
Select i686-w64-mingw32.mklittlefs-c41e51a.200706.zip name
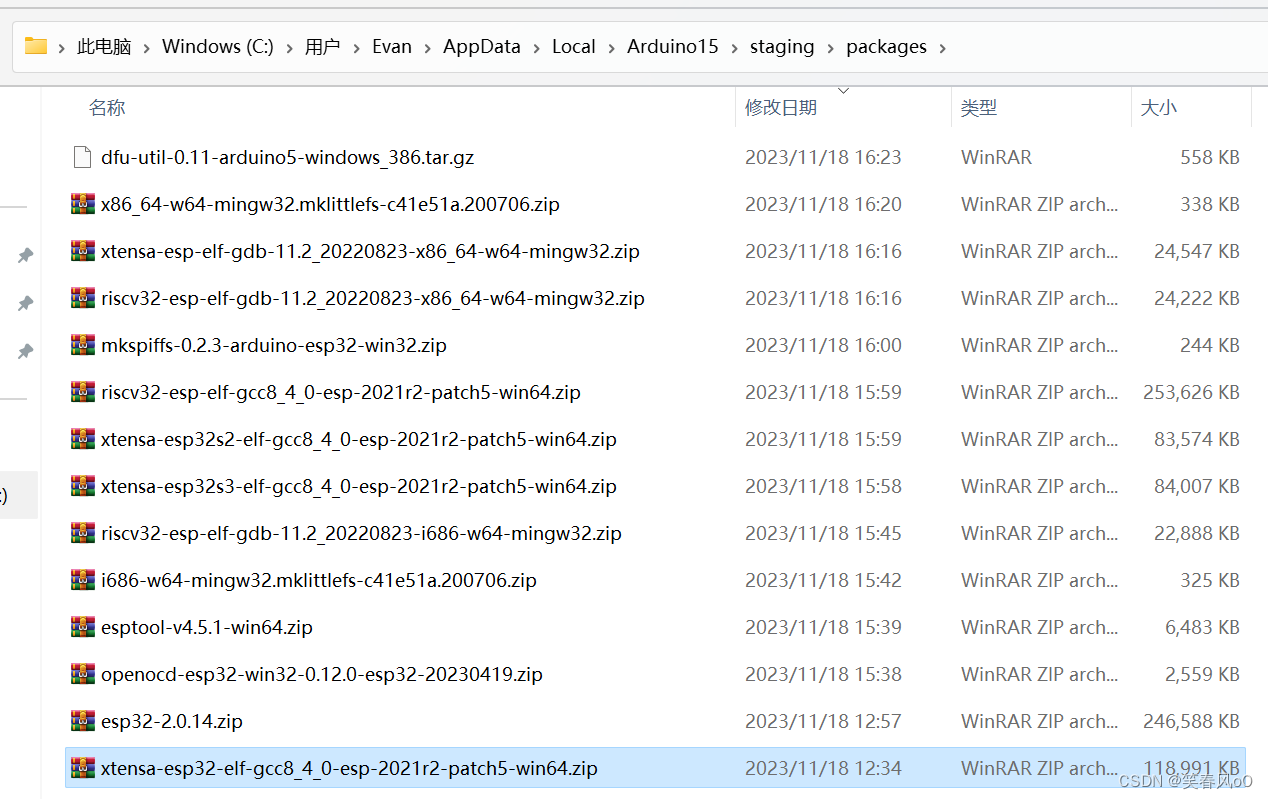tap(319, 580)
